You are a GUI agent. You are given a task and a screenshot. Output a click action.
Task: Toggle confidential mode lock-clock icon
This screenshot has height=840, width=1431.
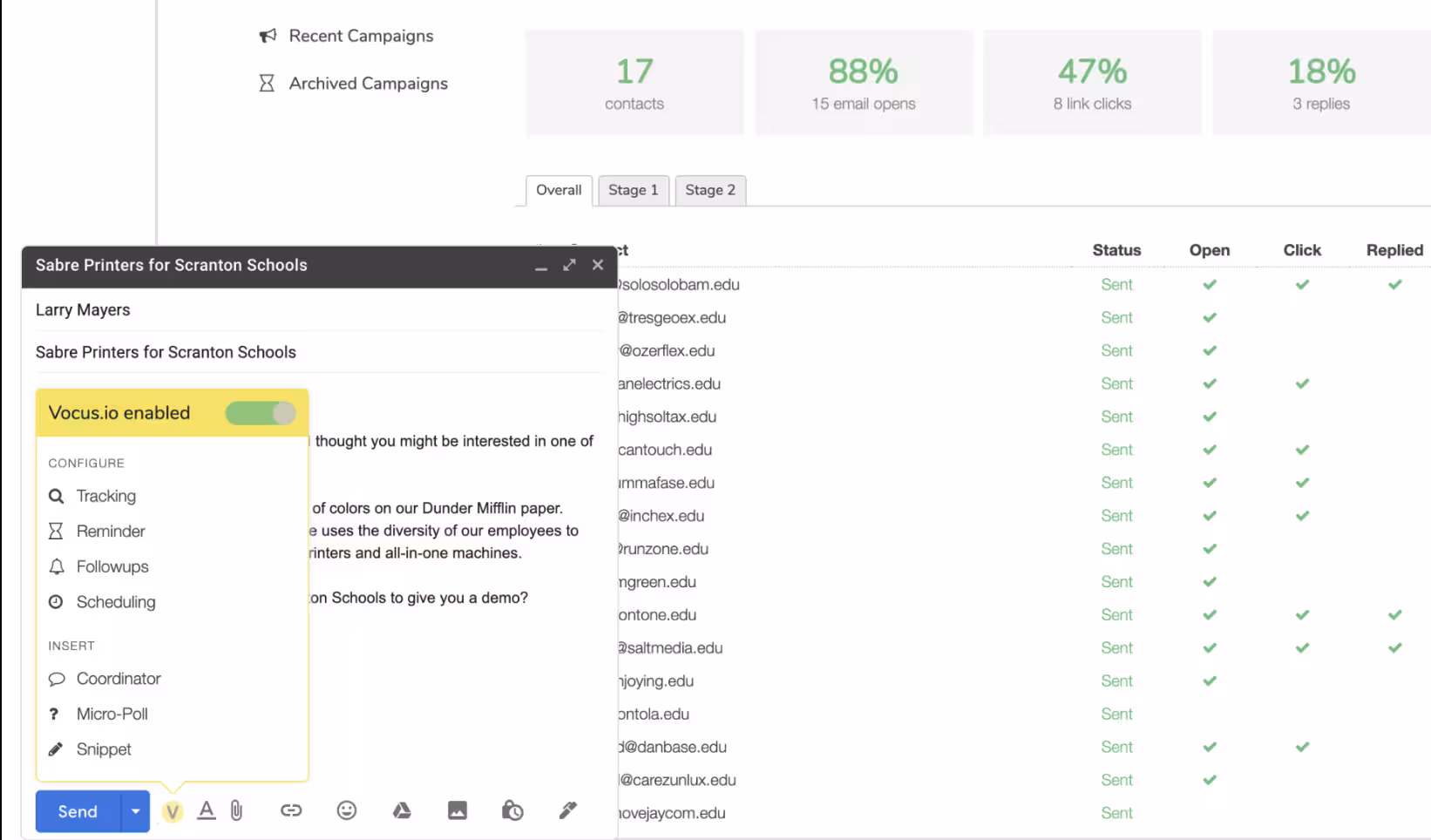point(512,811)
